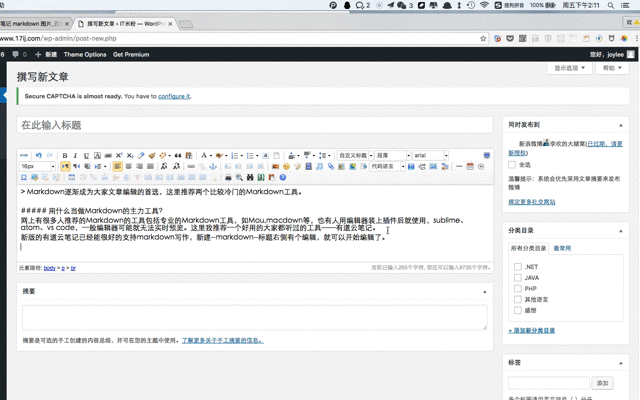Viewport: 640px width, 400px height.
Task: Apply underline formatting
Action: [x=86, y=156]
